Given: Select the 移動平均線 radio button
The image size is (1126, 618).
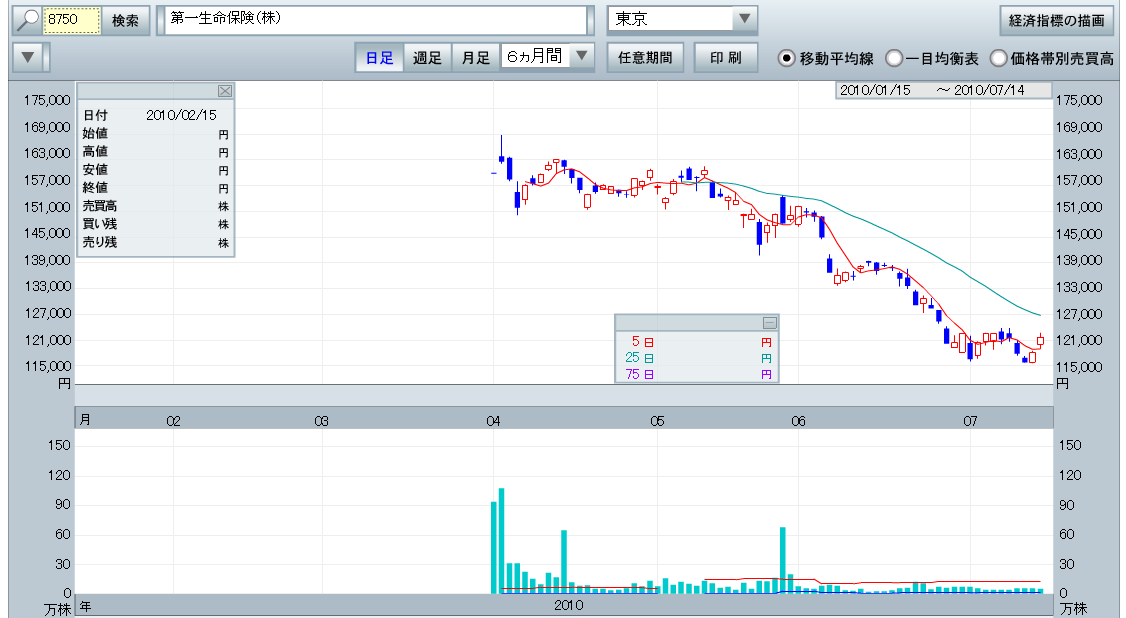Looking at the screenshot, I should click(x=787, y=58).
